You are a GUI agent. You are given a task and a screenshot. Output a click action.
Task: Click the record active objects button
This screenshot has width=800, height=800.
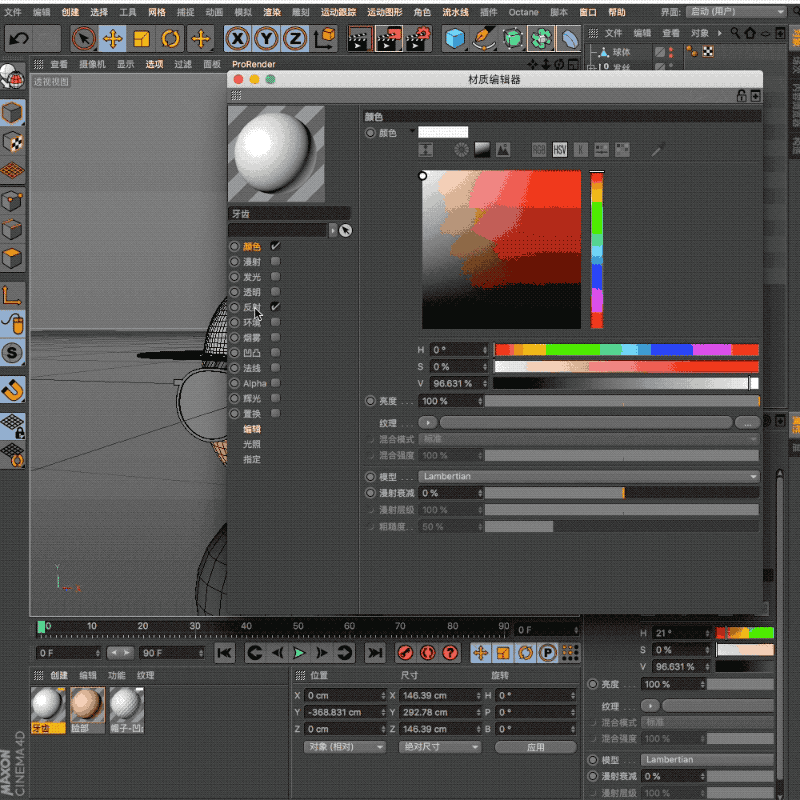click(x=405, y=653)
